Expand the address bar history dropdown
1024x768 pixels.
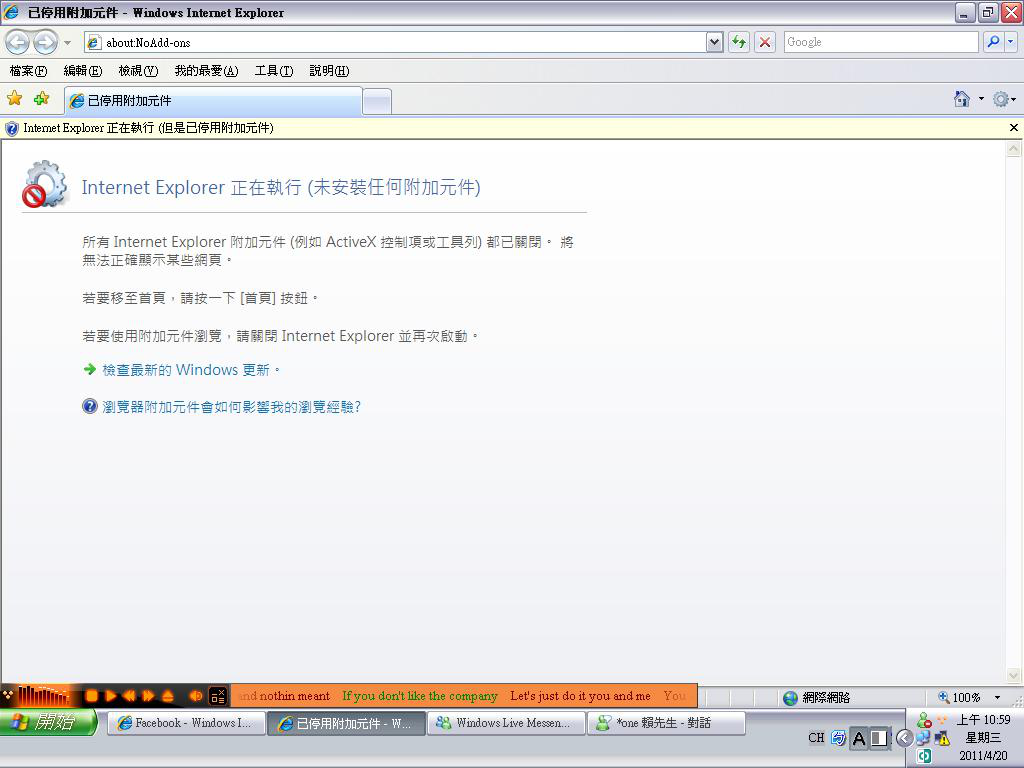pos(714,42)
